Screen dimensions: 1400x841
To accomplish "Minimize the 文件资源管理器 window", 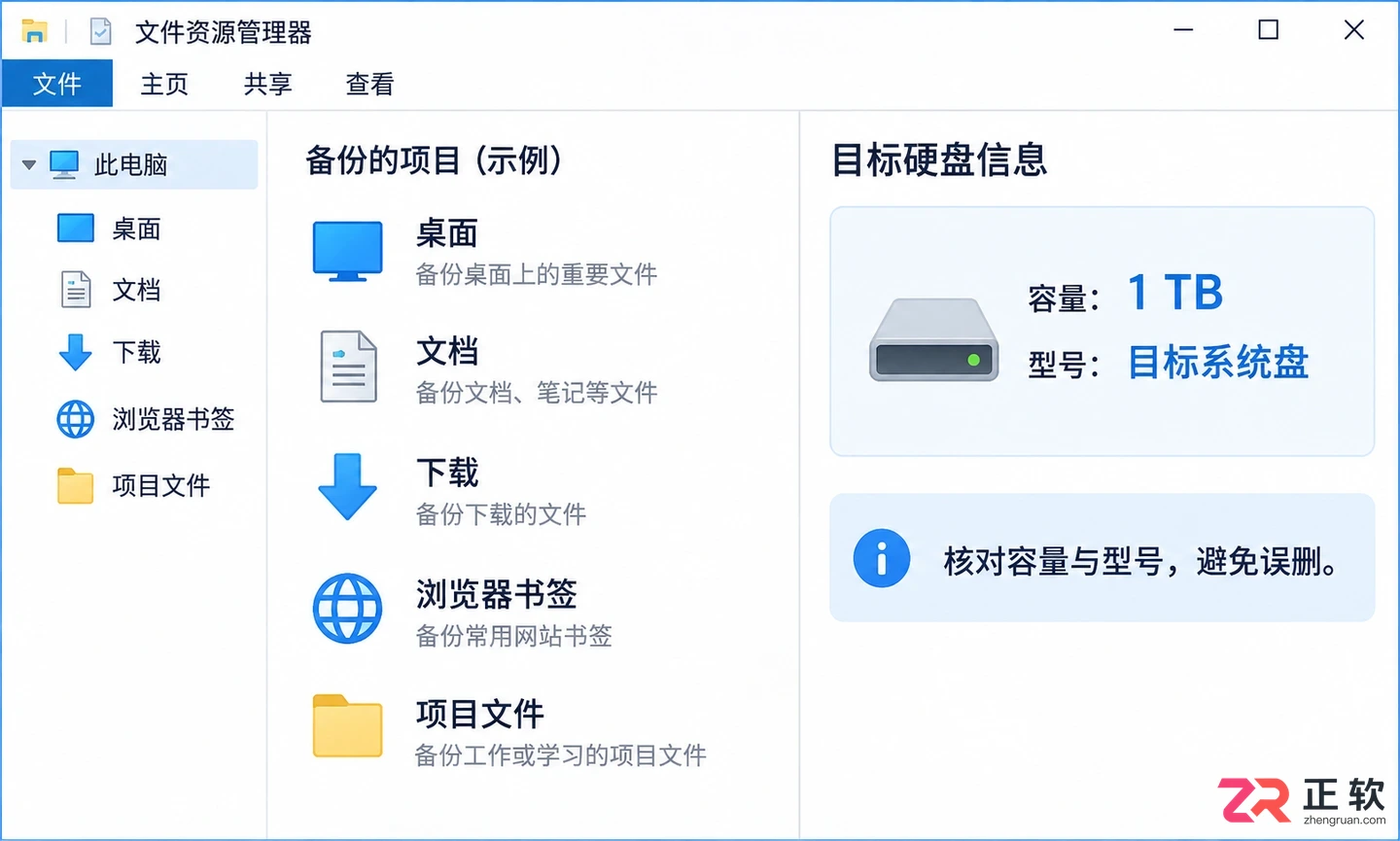I will (1183, 30).
